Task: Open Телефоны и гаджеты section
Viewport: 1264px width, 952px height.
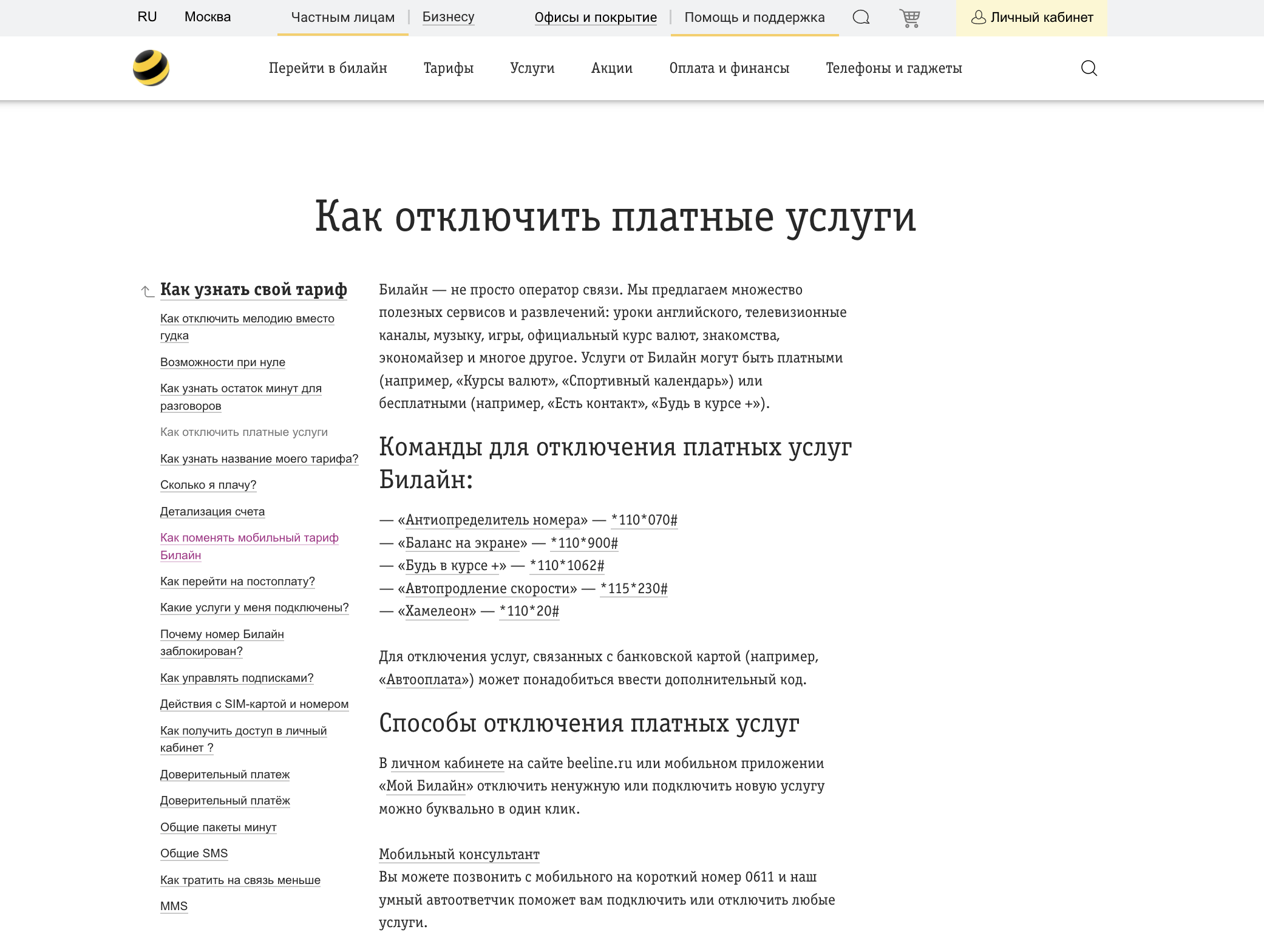Action: (892, 68)
